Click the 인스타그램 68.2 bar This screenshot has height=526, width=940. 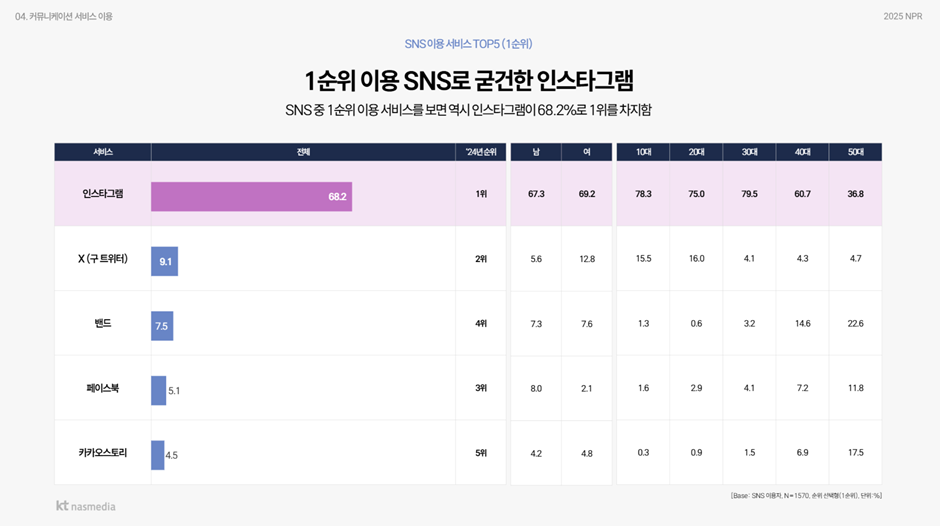coord(251,197)
